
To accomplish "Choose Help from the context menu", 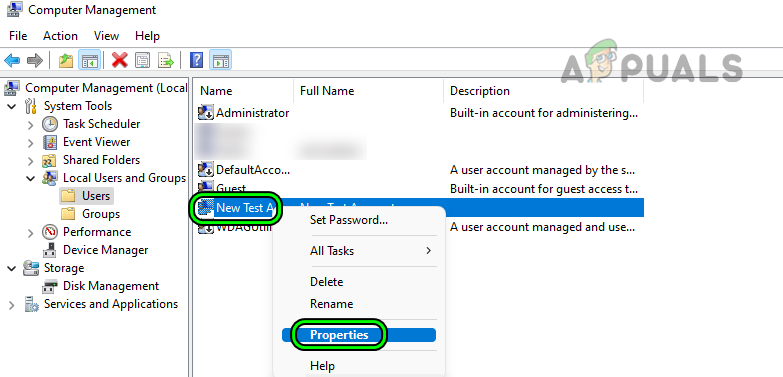I will (359, 366).
